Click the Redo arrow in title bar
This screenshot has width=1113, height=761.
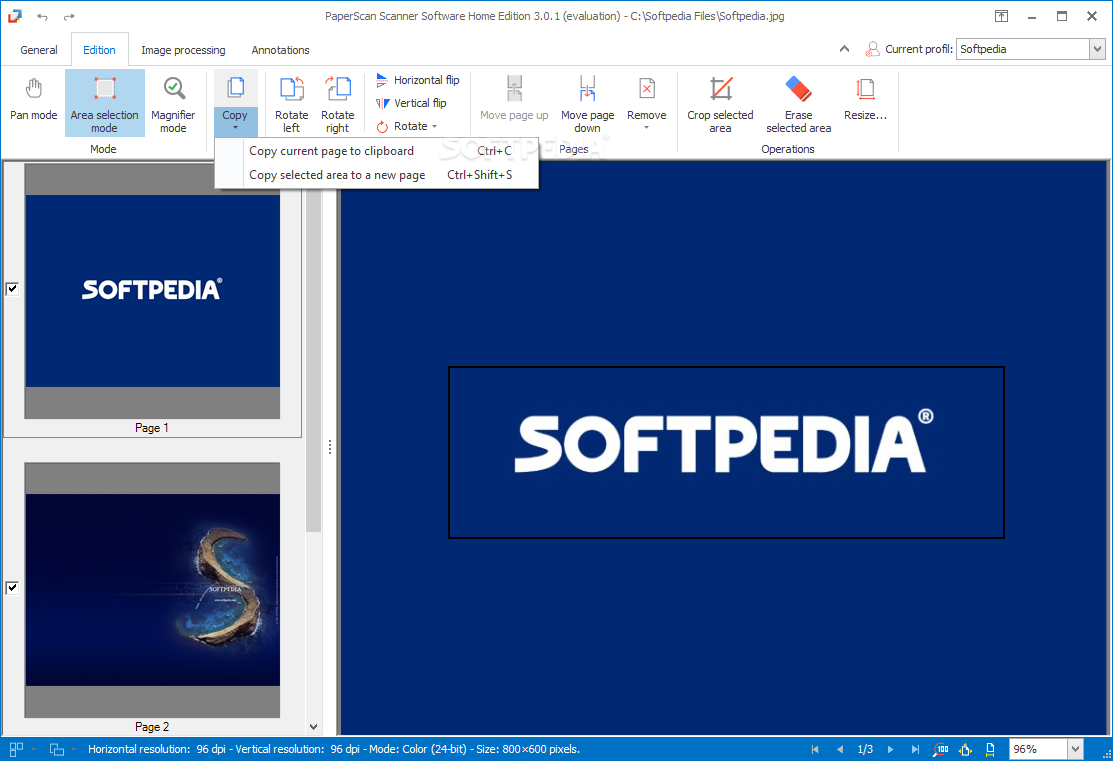pyautogui.click(x=69, y=16)
